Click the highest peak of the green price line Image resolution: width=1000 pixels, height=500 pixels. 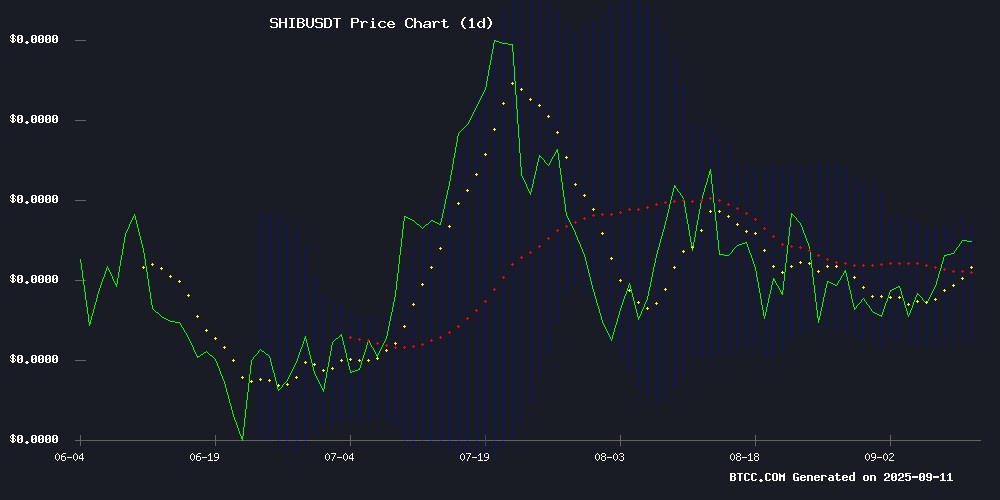tap(494, 40)
